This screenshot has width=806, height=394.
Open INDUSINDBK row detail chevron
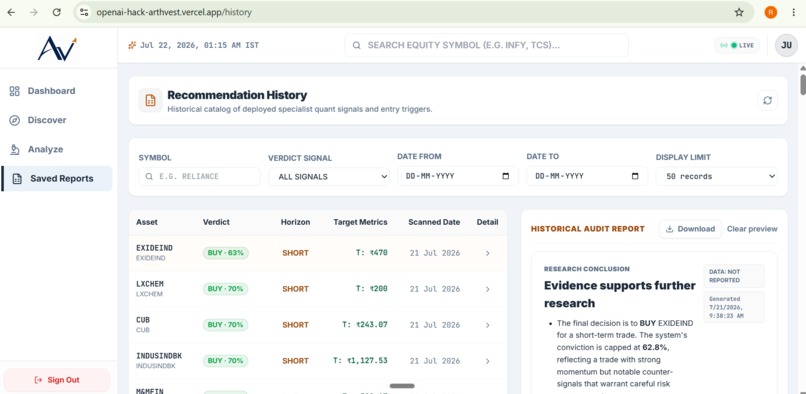click(487, 361)
